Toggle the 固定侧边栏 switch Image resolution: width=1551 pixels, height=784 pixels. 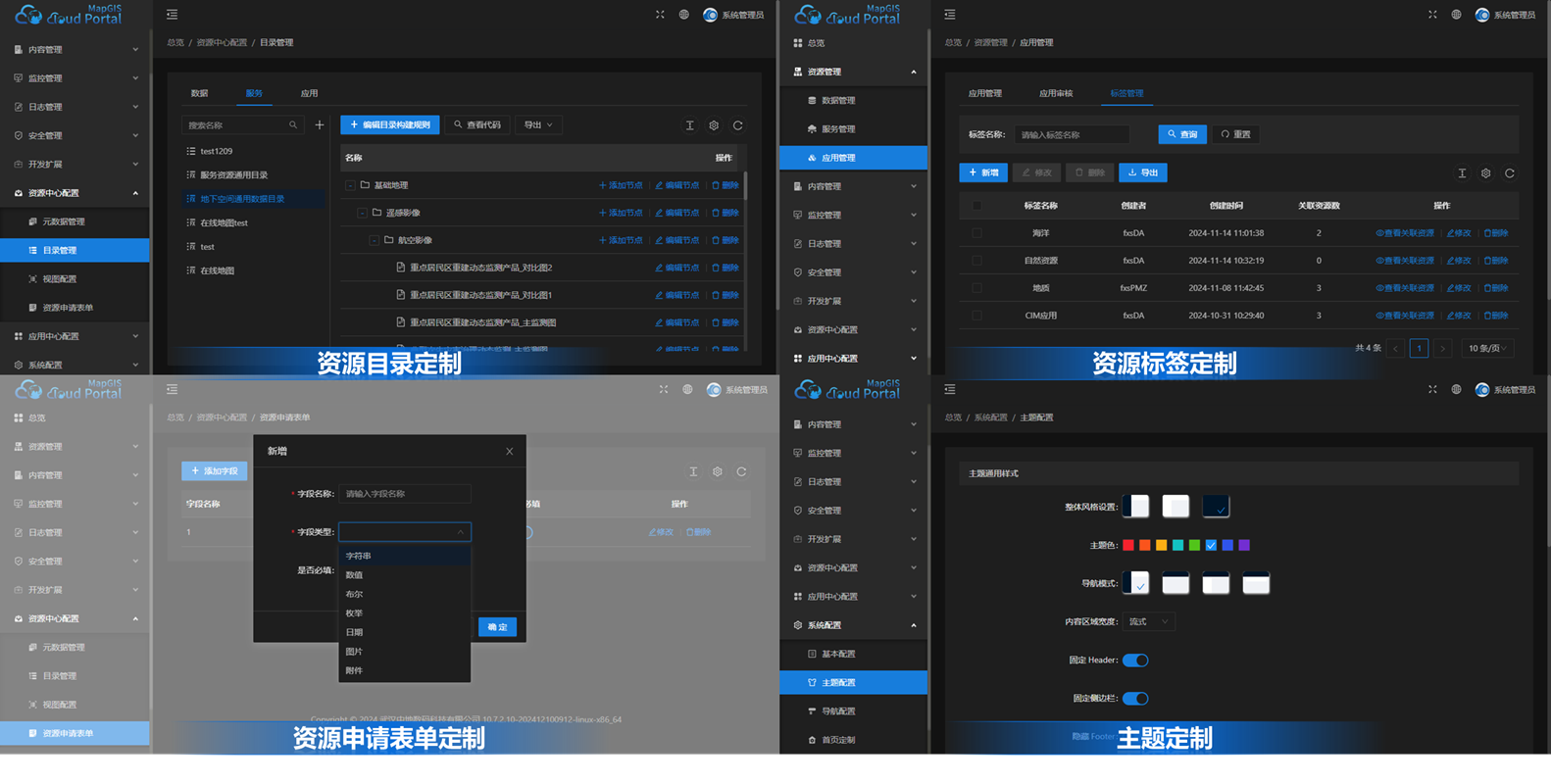click(1135, 699)
